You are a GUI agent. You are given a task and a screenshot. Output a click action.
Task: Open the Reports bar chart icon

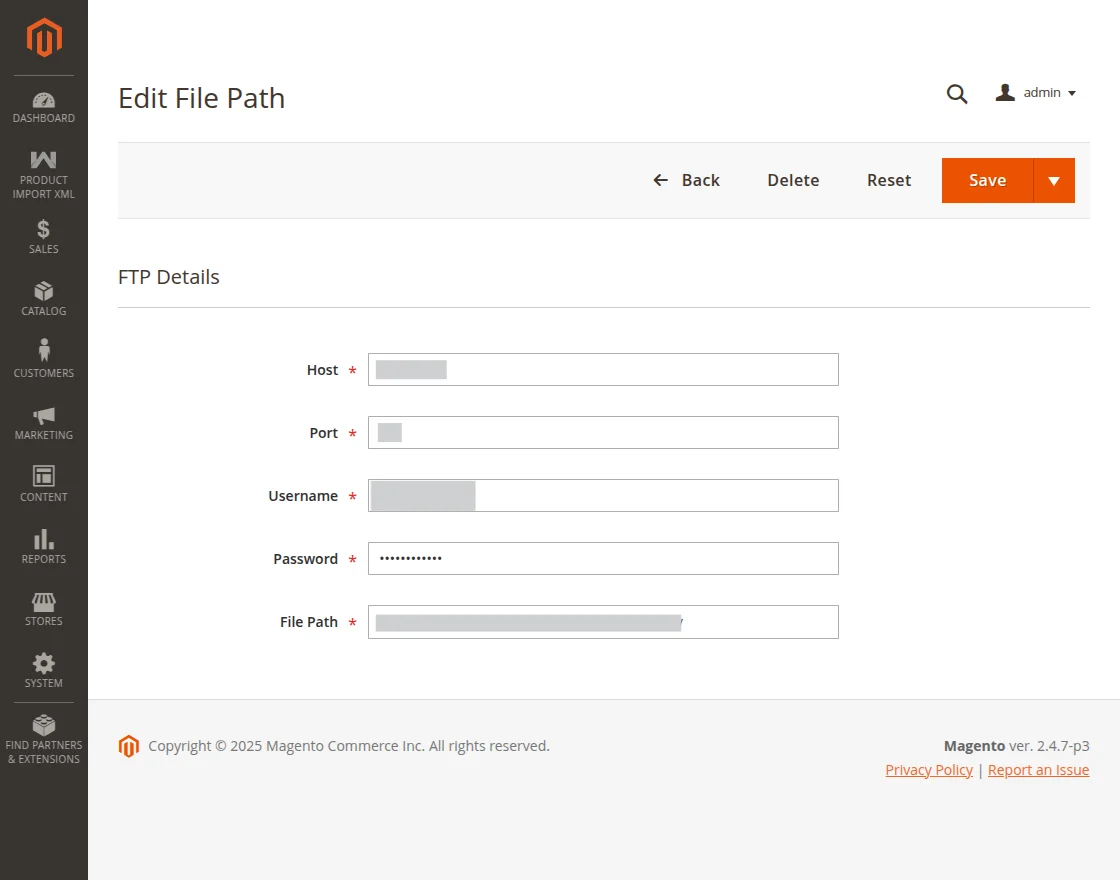[x=44, y=539]
